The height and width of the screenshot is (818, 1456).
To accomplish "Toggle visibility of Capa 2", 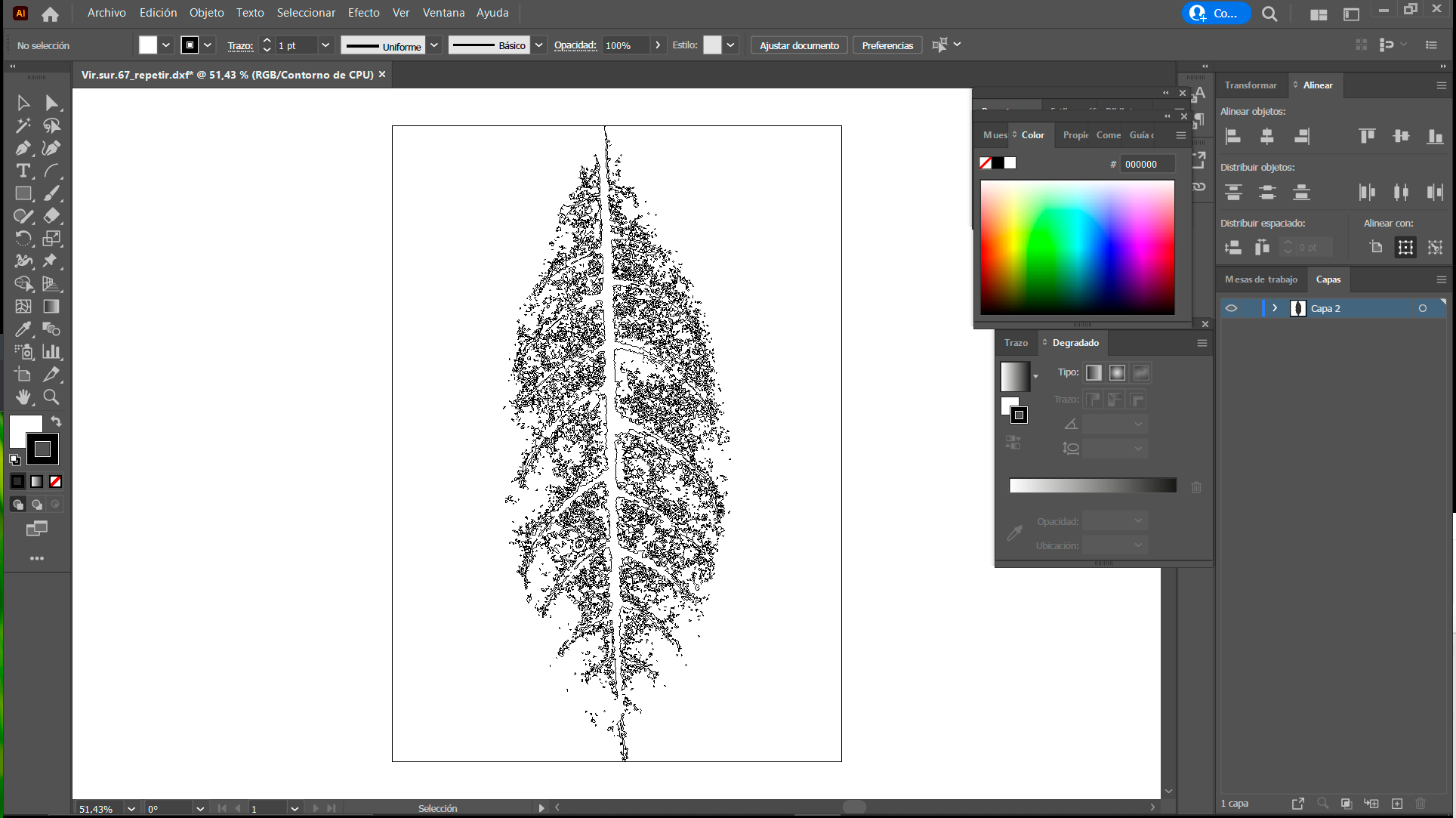I will pyautogui.click(x=1231, y=308).
